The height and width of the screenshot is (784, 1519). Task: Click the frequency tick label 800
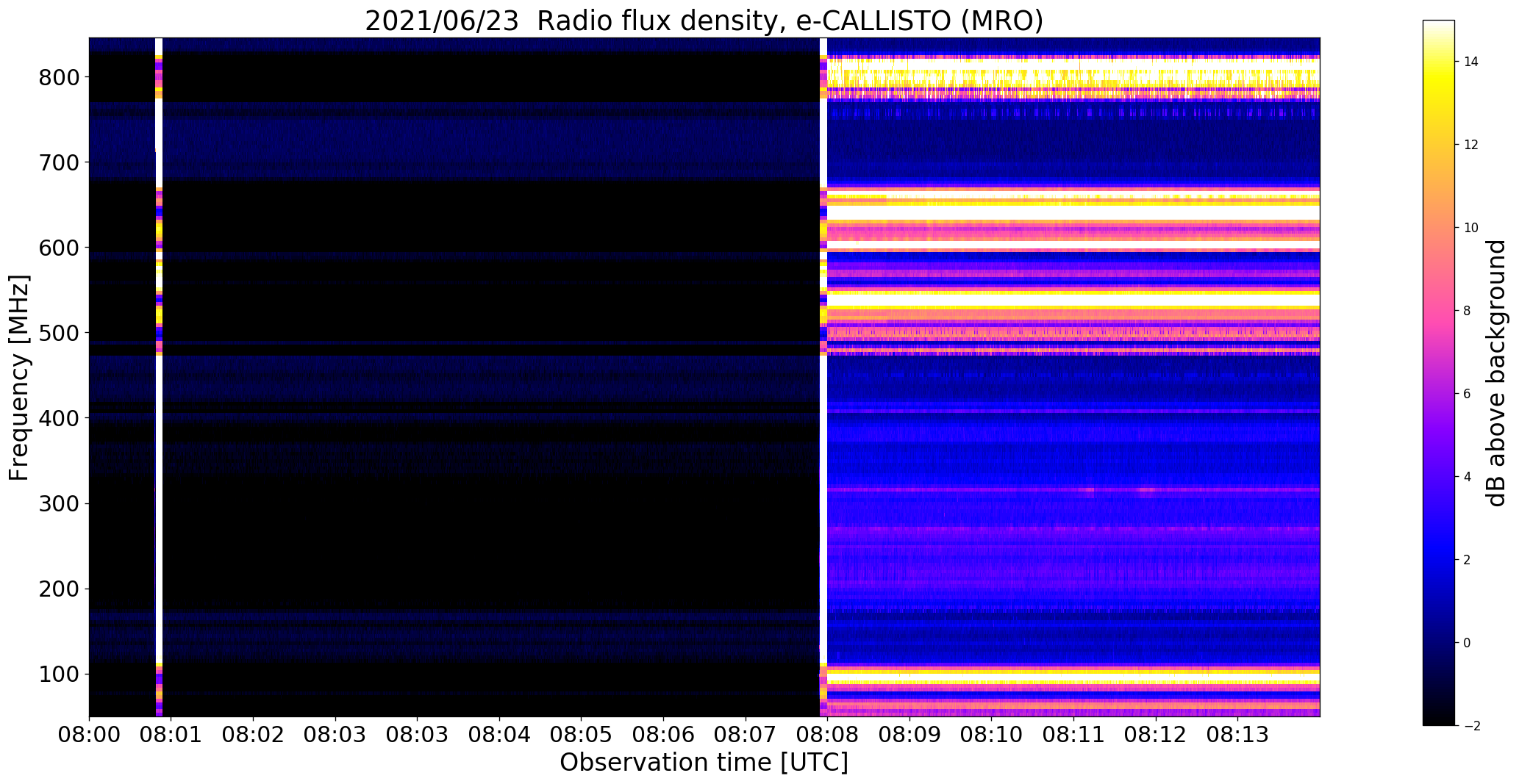click(x=59, y=76)
